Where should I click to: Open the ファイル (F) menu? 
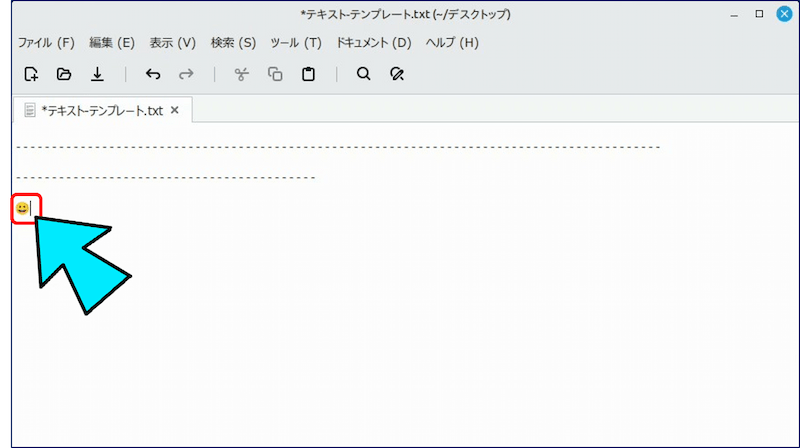46,43
